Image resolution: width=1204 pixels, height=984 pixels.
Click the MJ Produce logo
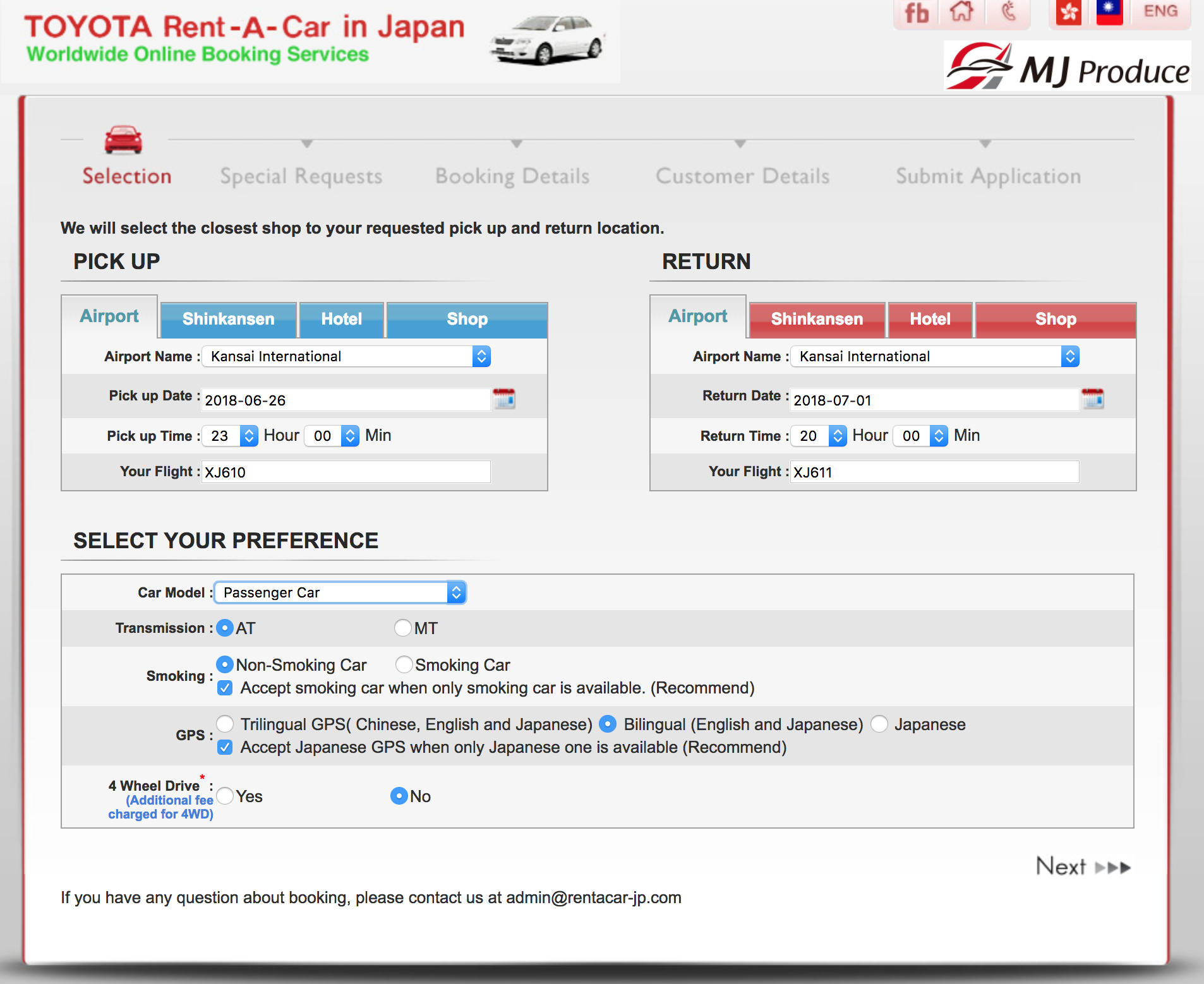(1068, 66)
